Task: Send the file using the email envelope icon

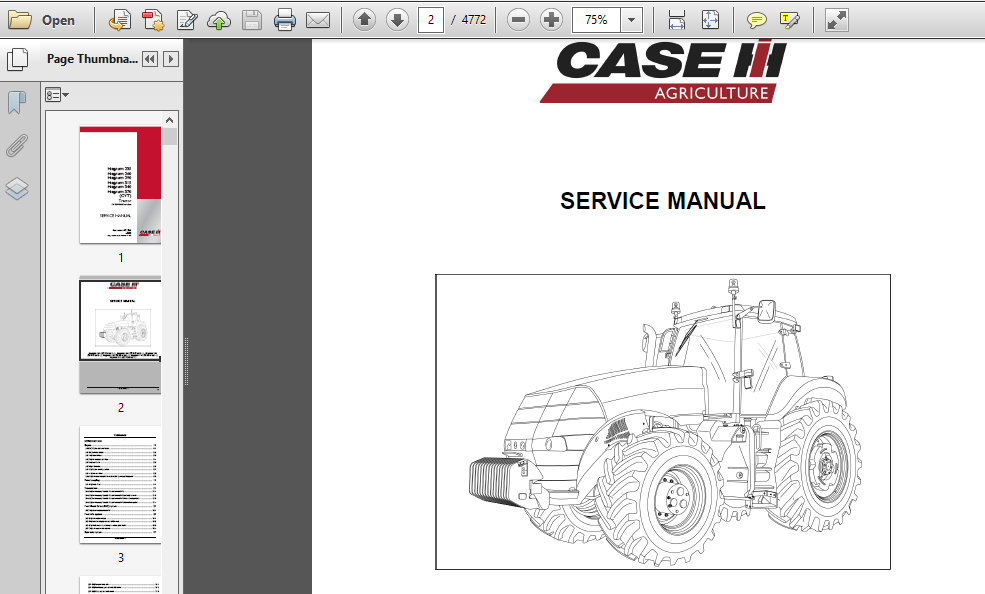Action: (x=318, y=20)
